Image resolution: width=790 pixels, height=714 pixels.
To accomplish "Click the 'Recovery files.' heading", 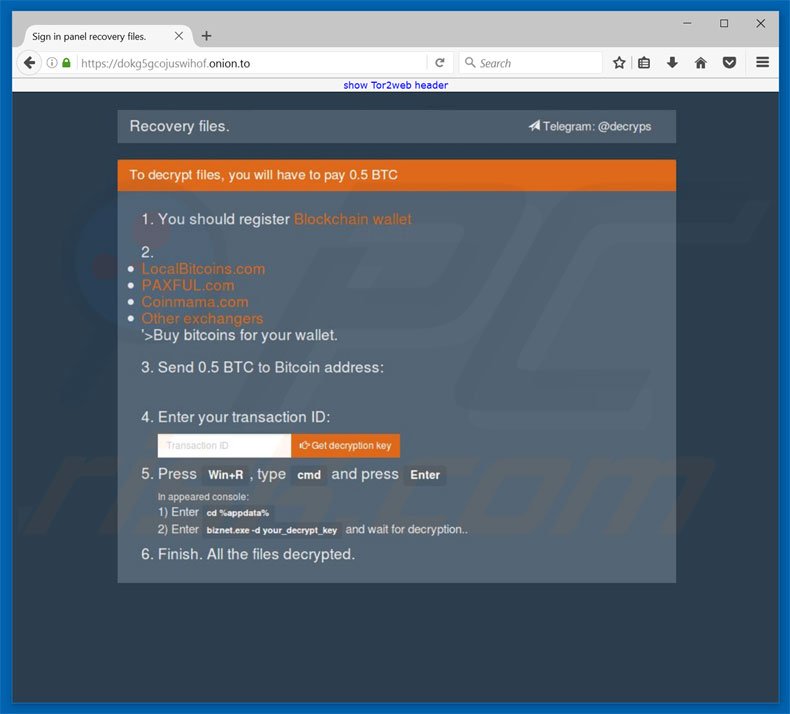I will (179, 126).
